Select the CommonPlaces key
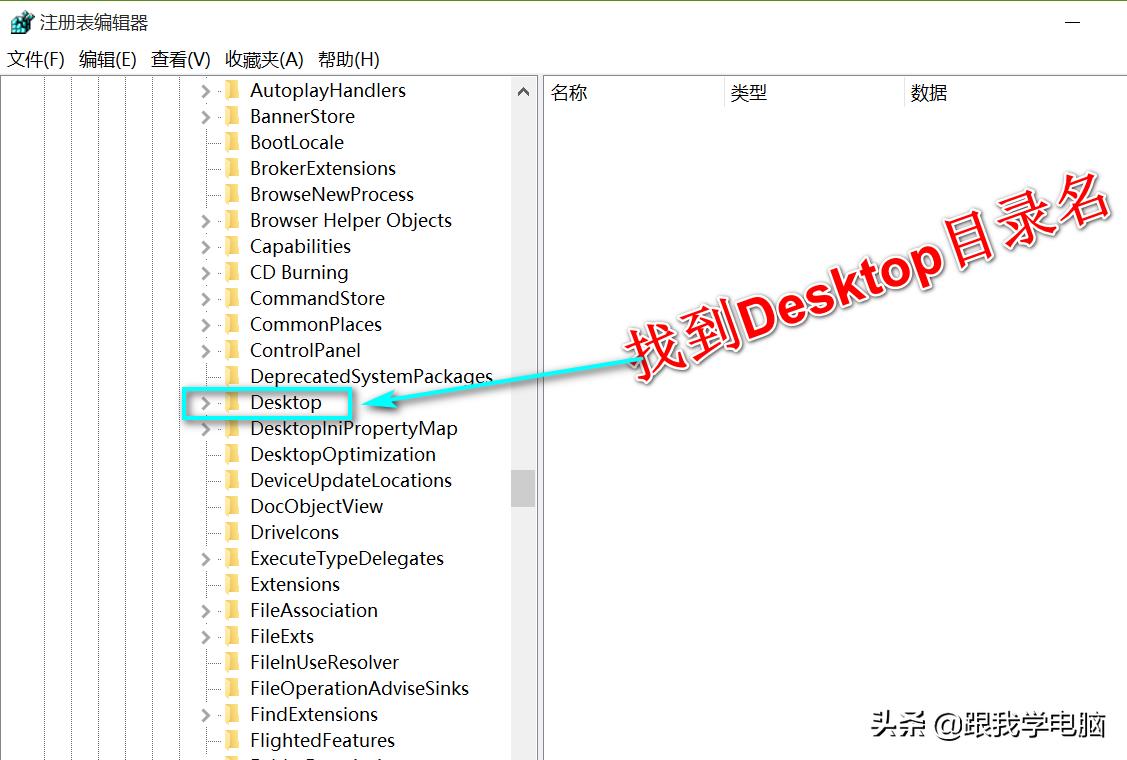 316,324
